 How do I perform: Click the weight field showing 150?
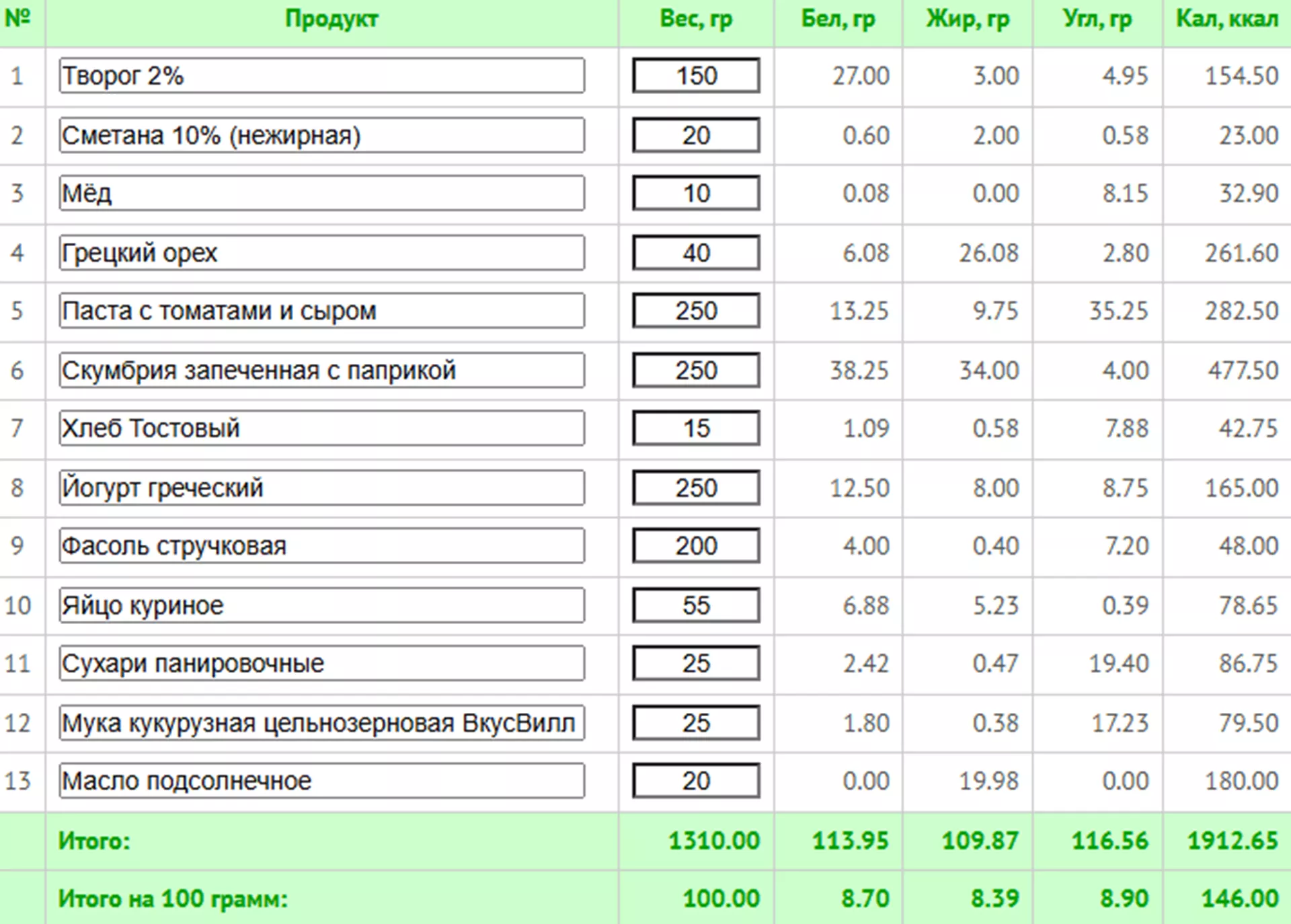696,75
